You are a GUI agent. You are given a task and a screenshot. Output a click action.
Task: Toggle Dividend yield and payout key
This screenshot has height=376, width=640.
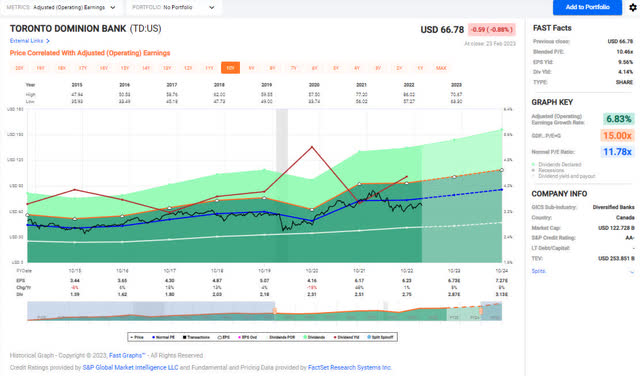coord(563,176)
